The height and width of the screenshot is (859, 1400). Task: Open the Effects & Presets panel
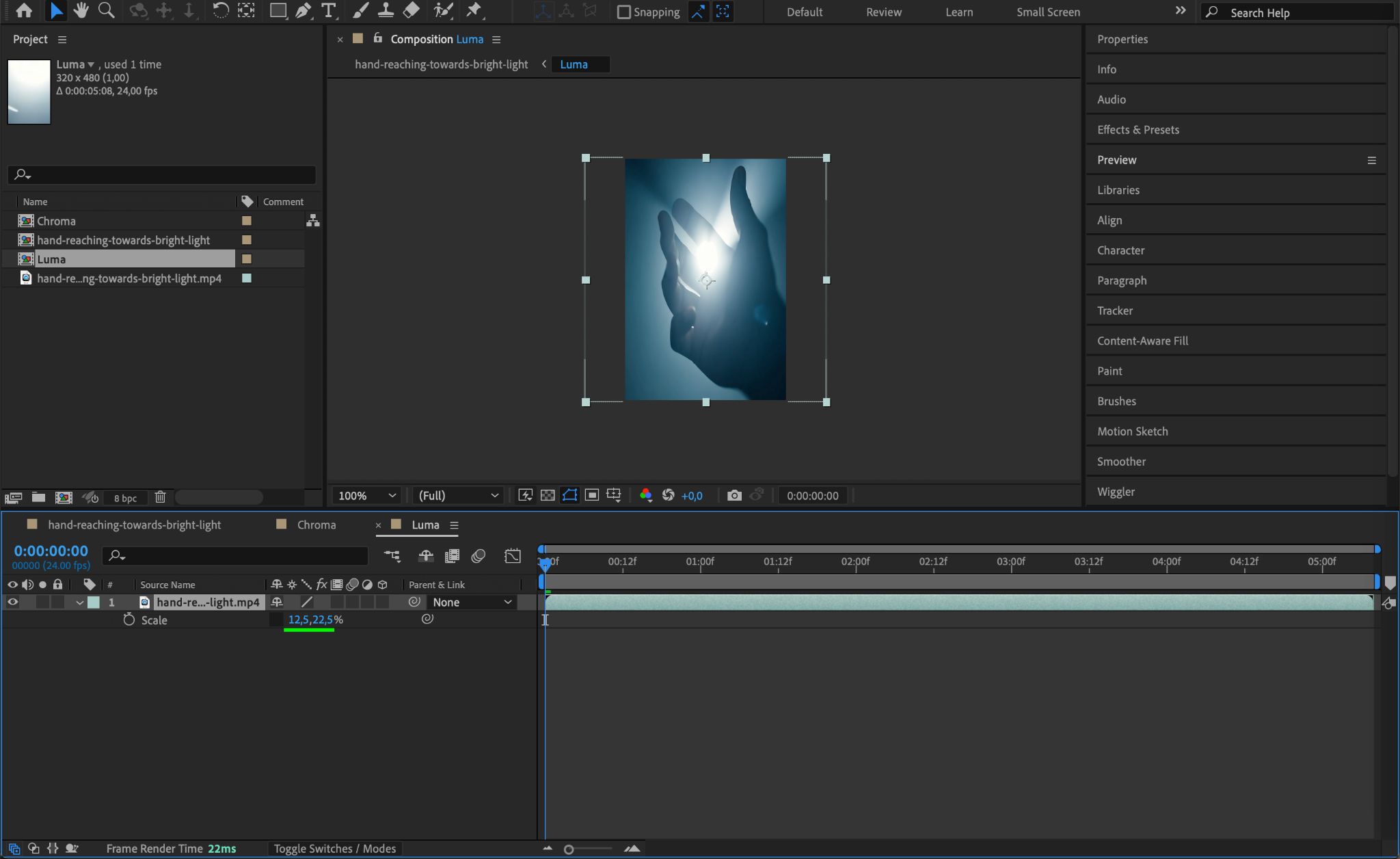pos(1137,129)
